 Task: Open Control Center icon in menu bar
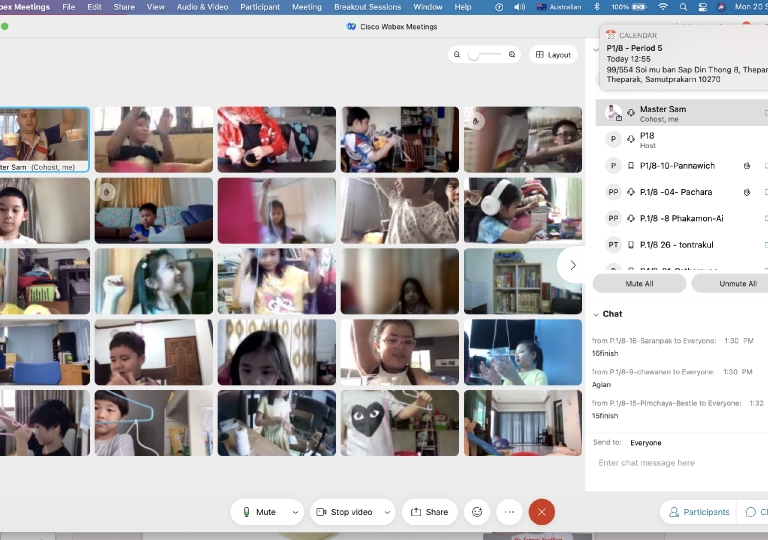tap(702, 7)
